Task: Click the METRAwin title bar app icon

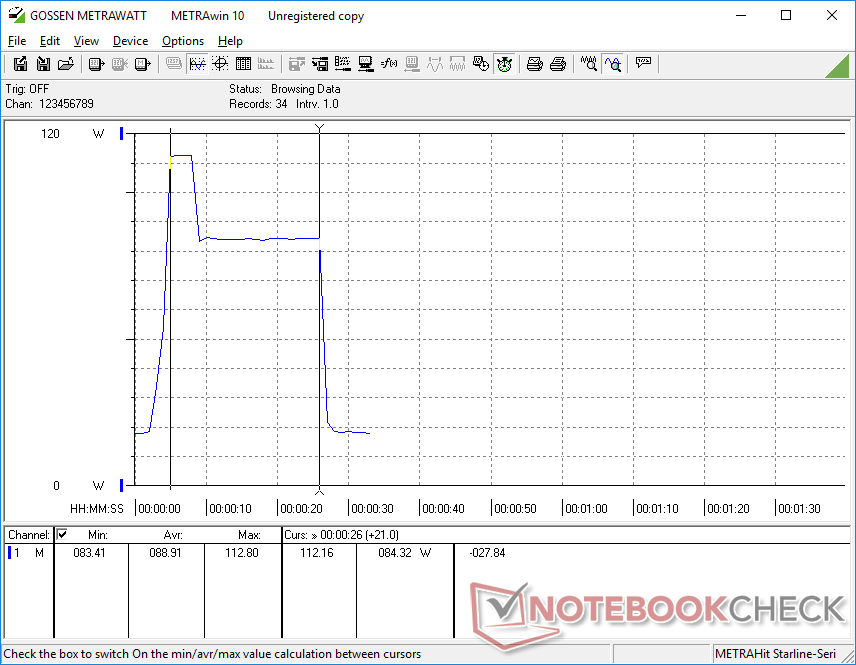Action: 16,15
